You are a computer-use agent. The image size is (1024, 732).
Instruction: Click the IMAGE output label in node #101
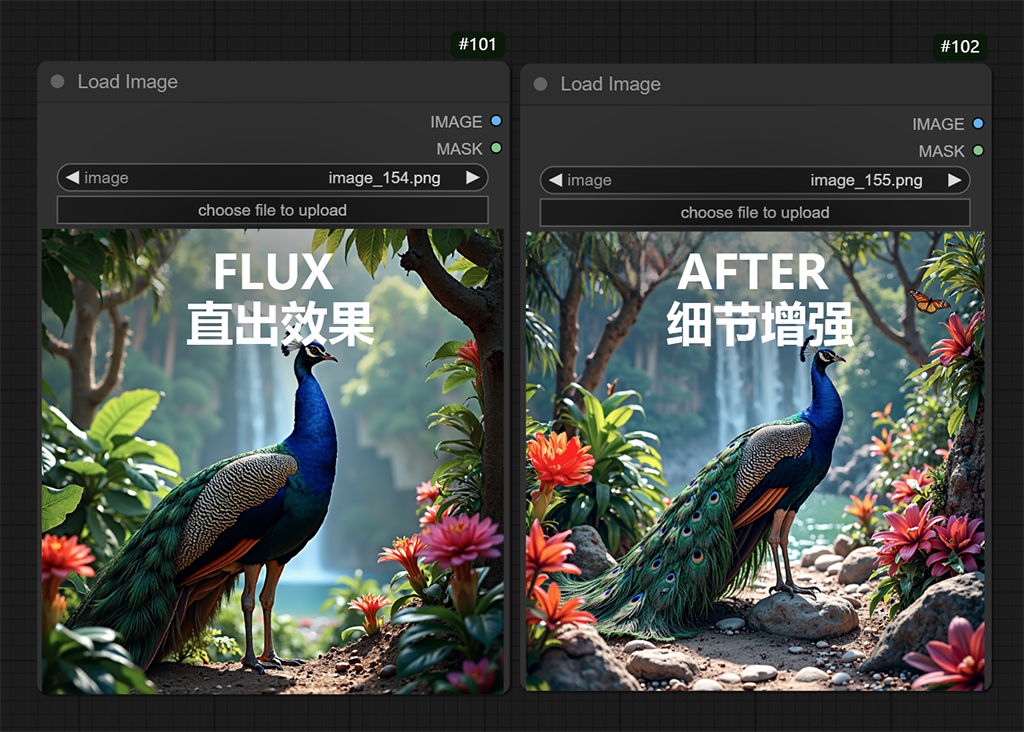click(456, 122)
